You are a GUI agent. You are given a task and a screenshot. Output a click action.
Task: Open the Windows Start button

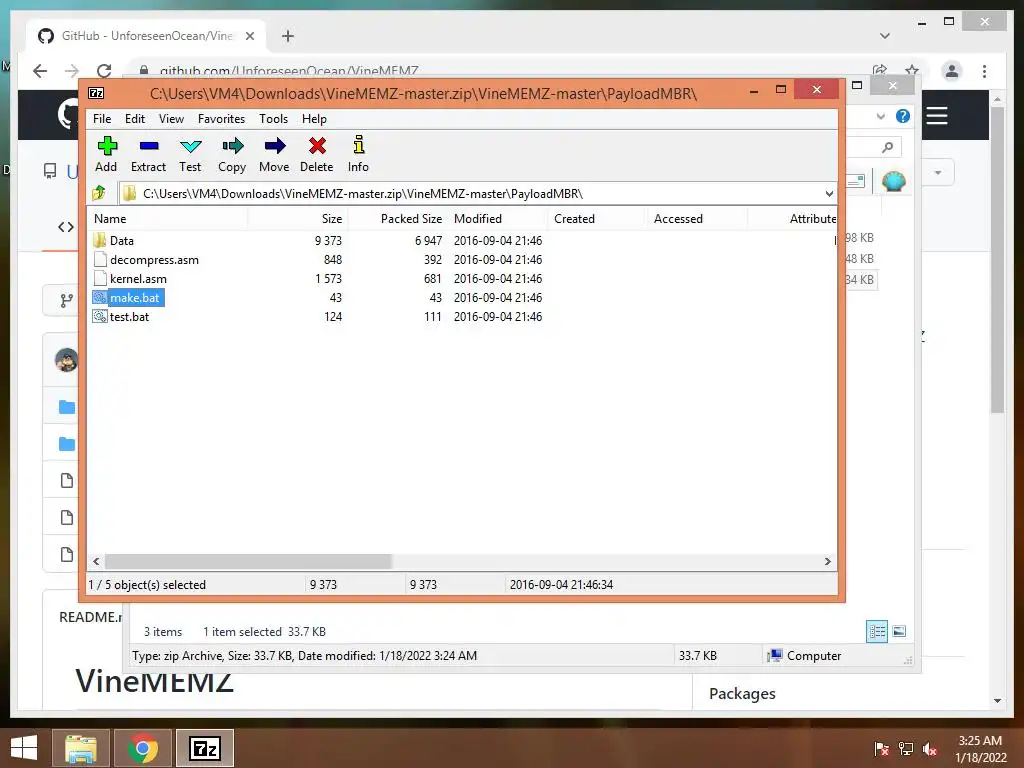point(24,748)
